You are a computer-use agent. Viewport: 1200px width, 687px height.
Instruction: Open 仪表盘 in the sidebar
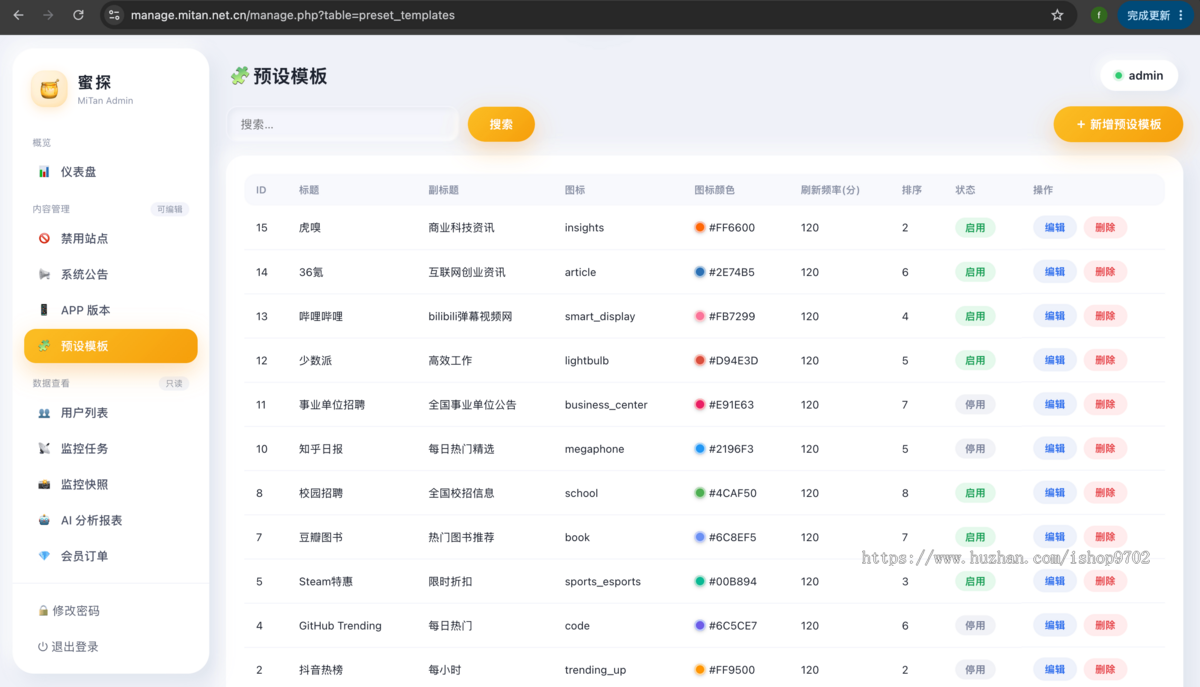(111, 172)
